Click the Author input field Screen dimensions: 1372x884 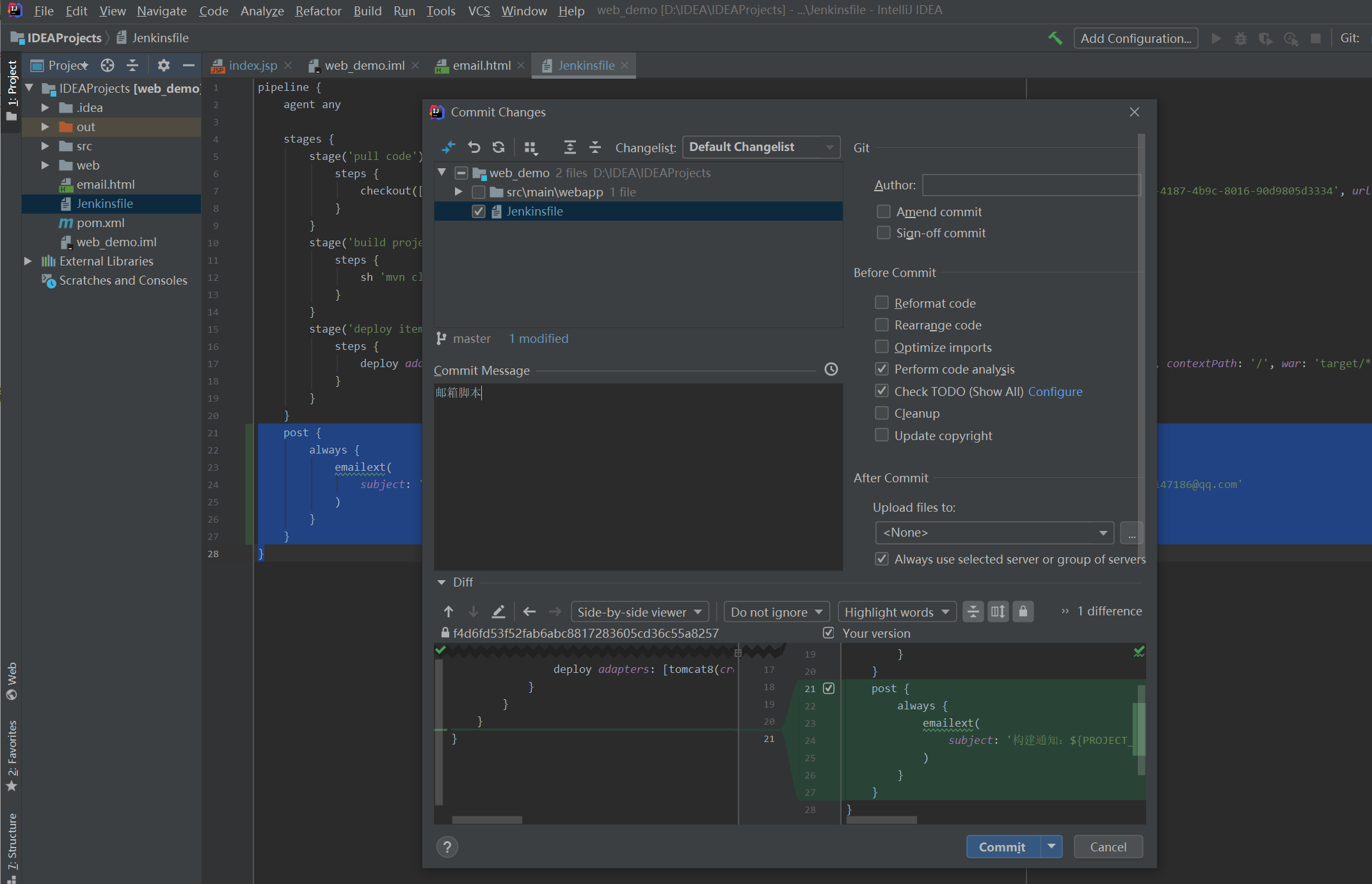[x=1032, y=185]
